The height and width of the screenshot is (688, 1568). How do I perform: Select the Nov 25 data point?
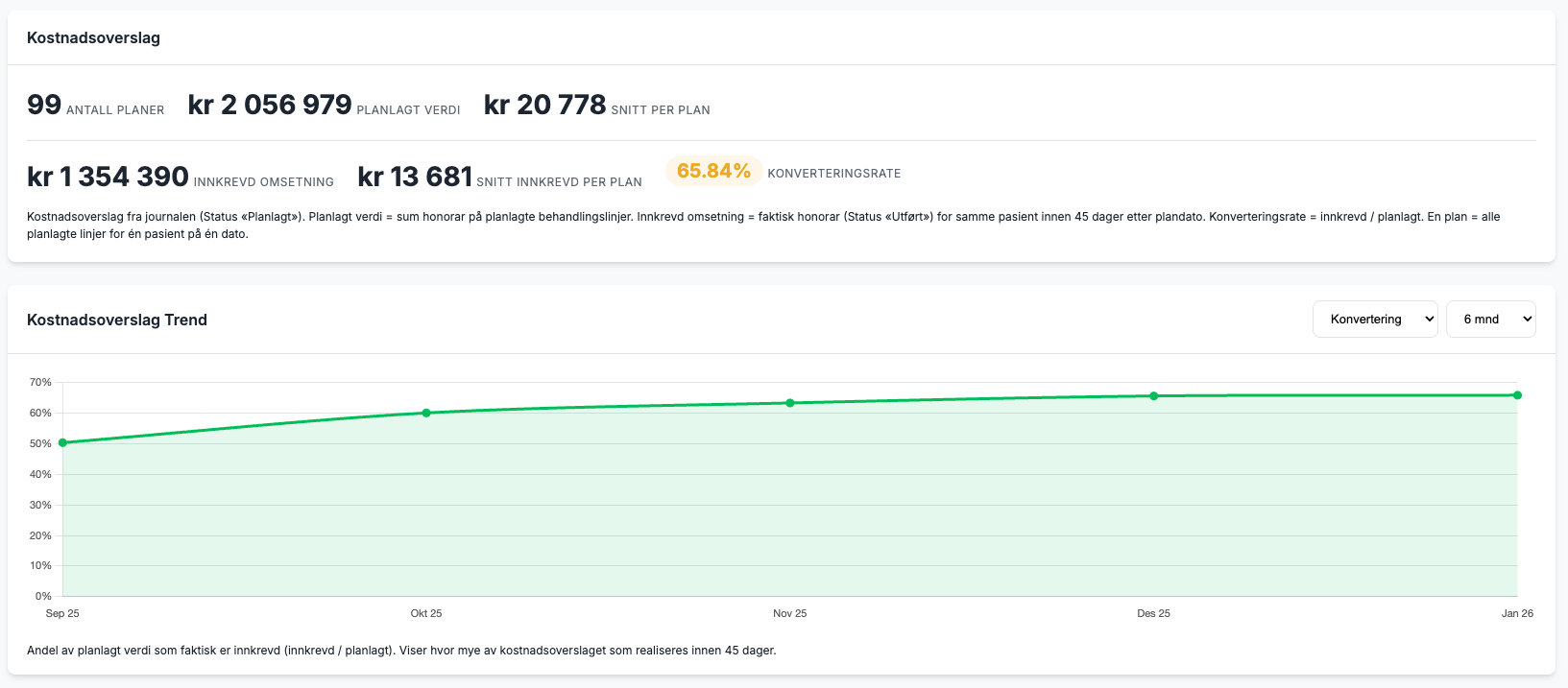(x=790, y=403)
